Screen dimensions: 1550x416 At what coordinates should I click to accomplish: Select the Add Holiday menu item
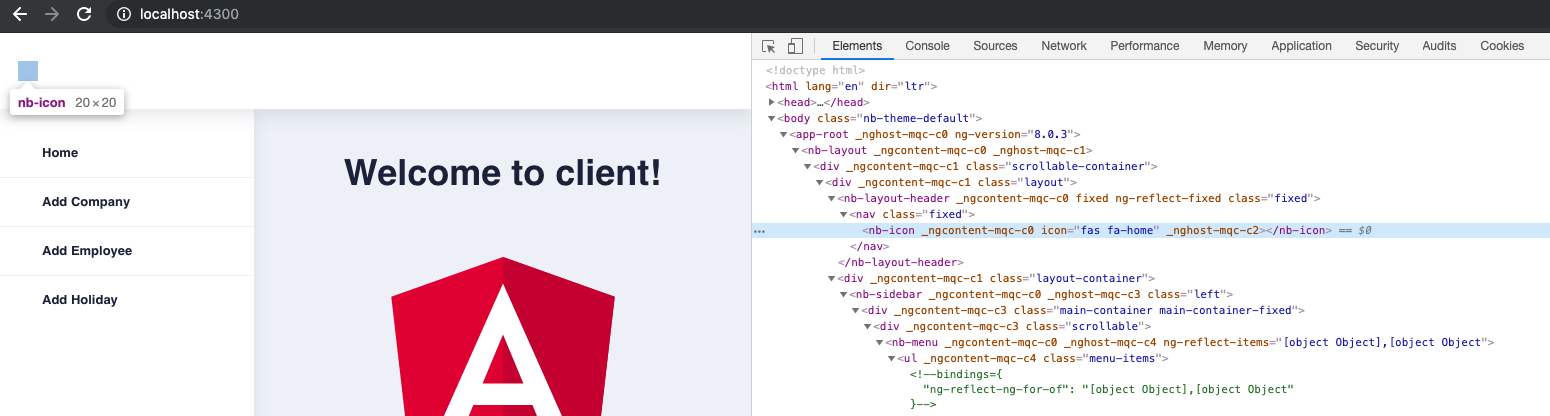tap(80, 300)
